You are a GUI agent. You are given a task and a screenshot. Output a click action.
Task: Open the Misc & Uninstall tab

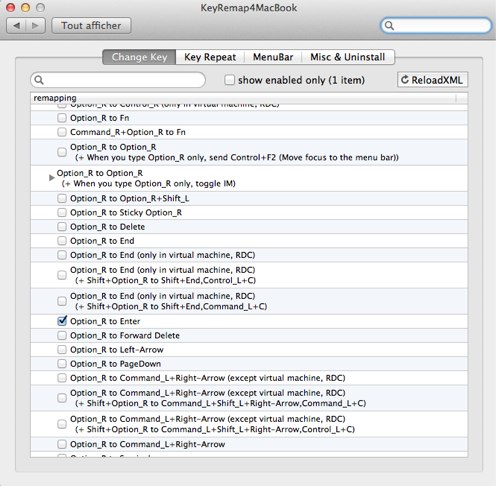click(x=348, y=57)
